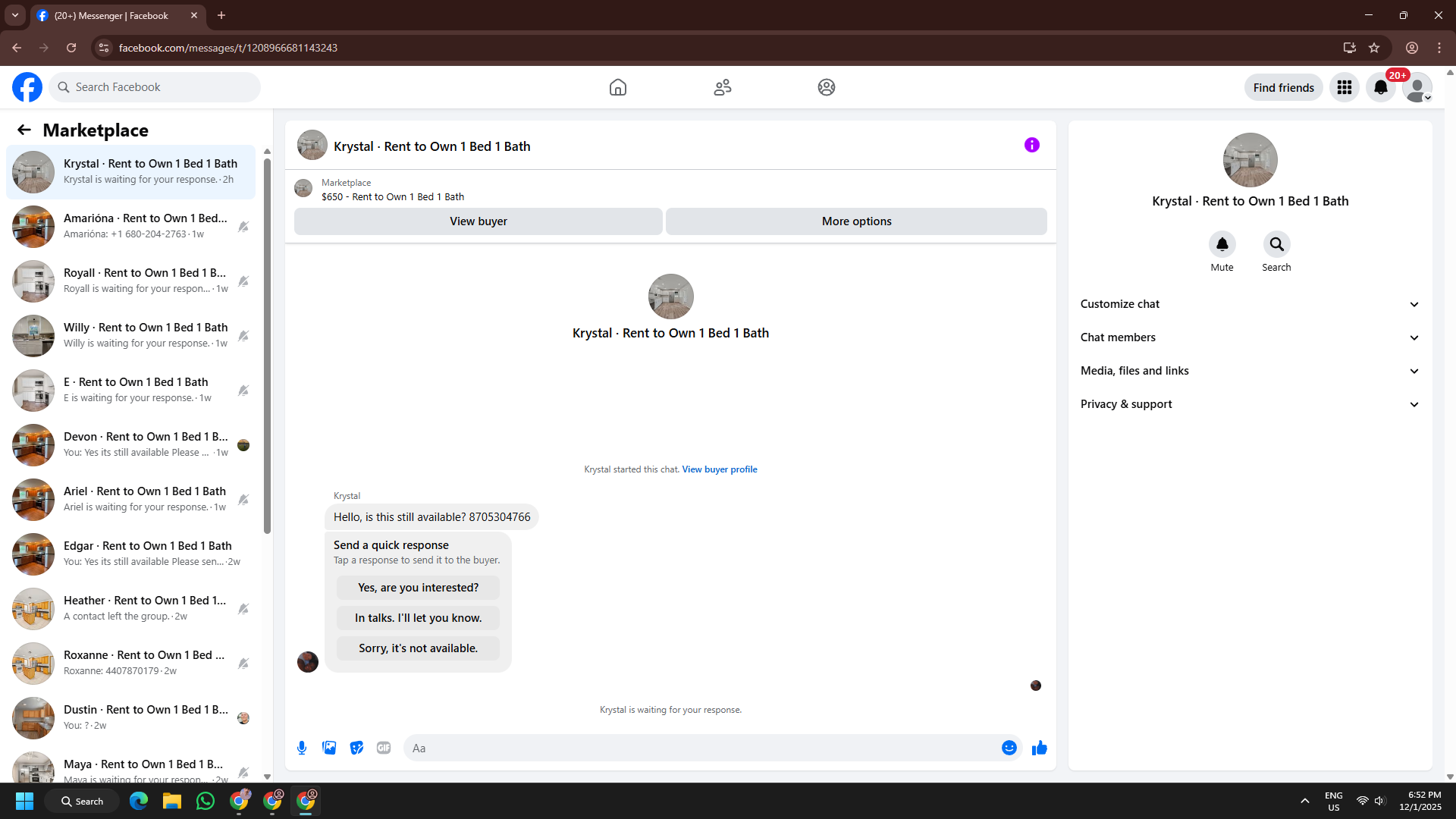Open conversation information purple icon
Viewport: 1456px width, 819px height.
pyautogui.click(x=1032, y=145)
